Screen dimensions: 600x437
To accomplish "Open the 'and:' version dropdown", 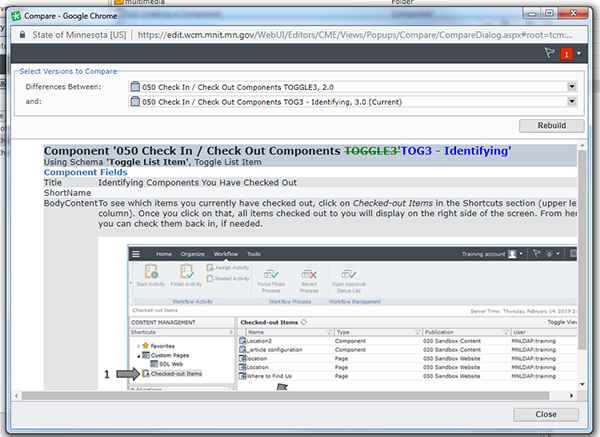I will (572, 101).
